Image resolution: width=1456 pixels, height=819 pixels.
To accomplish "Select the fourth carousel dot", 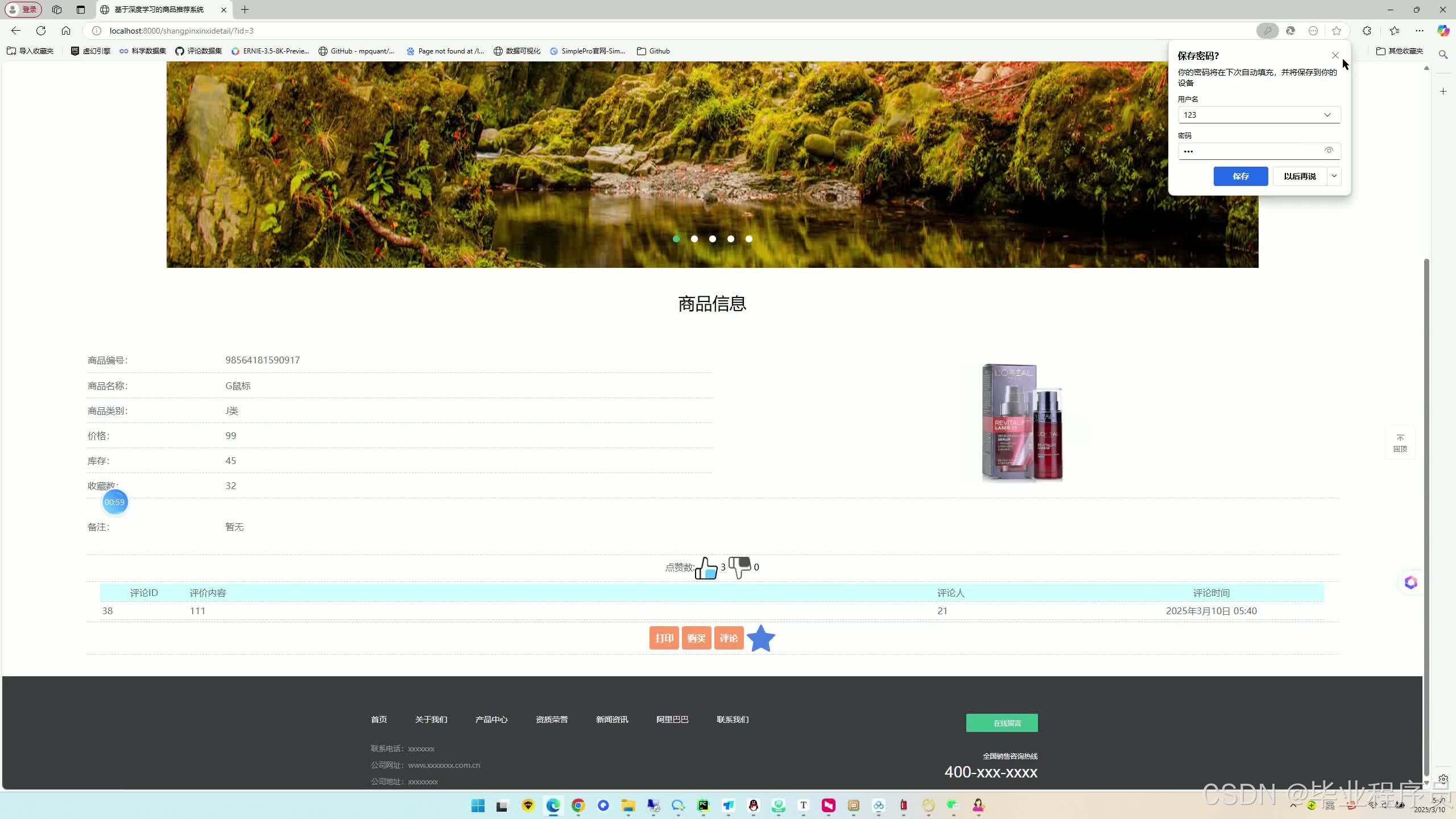I will pos(731,239).
